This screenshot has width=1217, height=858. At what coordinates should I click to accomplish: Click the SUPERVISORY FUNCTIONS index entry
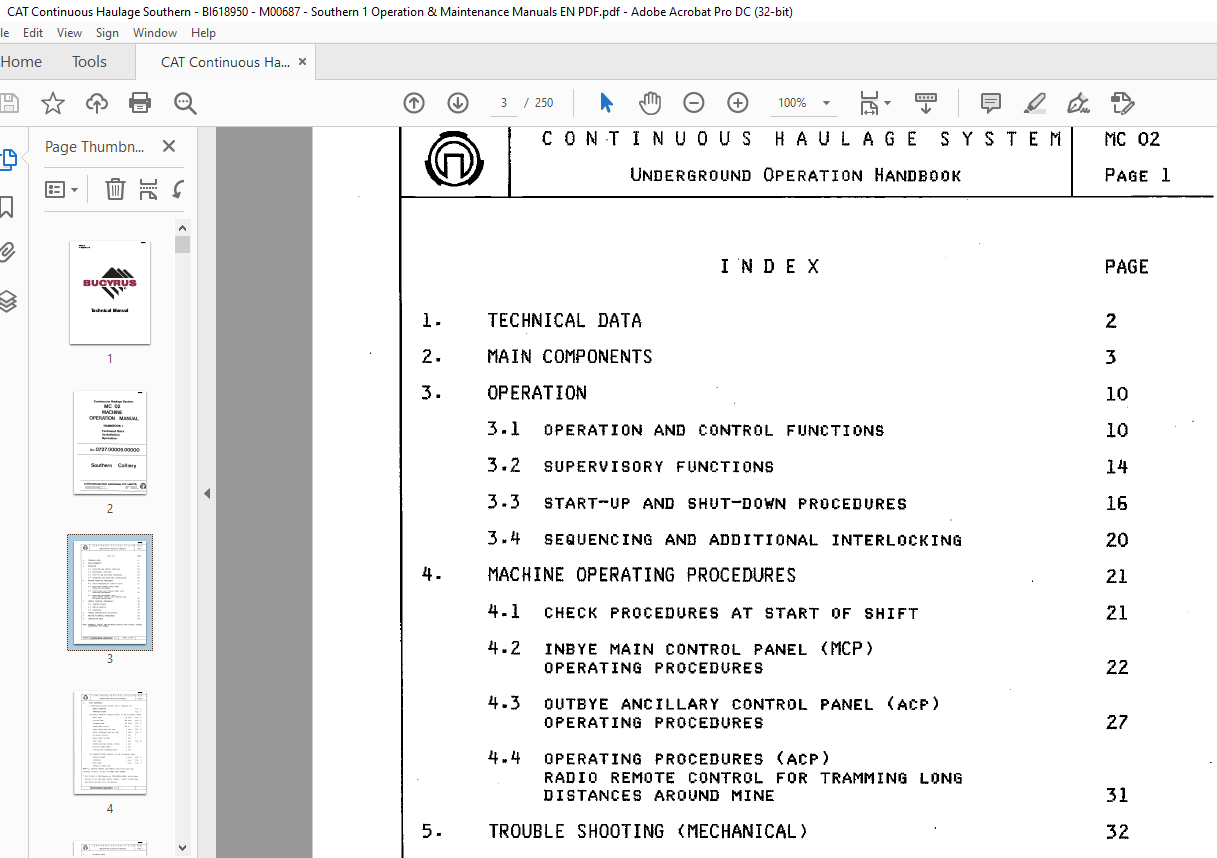[x=659, y=467]
